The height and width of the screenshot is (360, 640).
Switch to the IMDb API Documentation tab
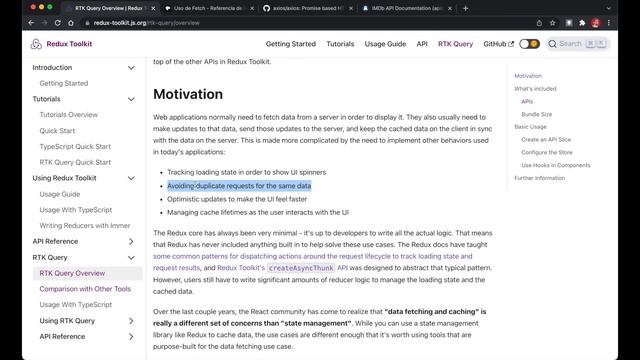coord(407,8)
